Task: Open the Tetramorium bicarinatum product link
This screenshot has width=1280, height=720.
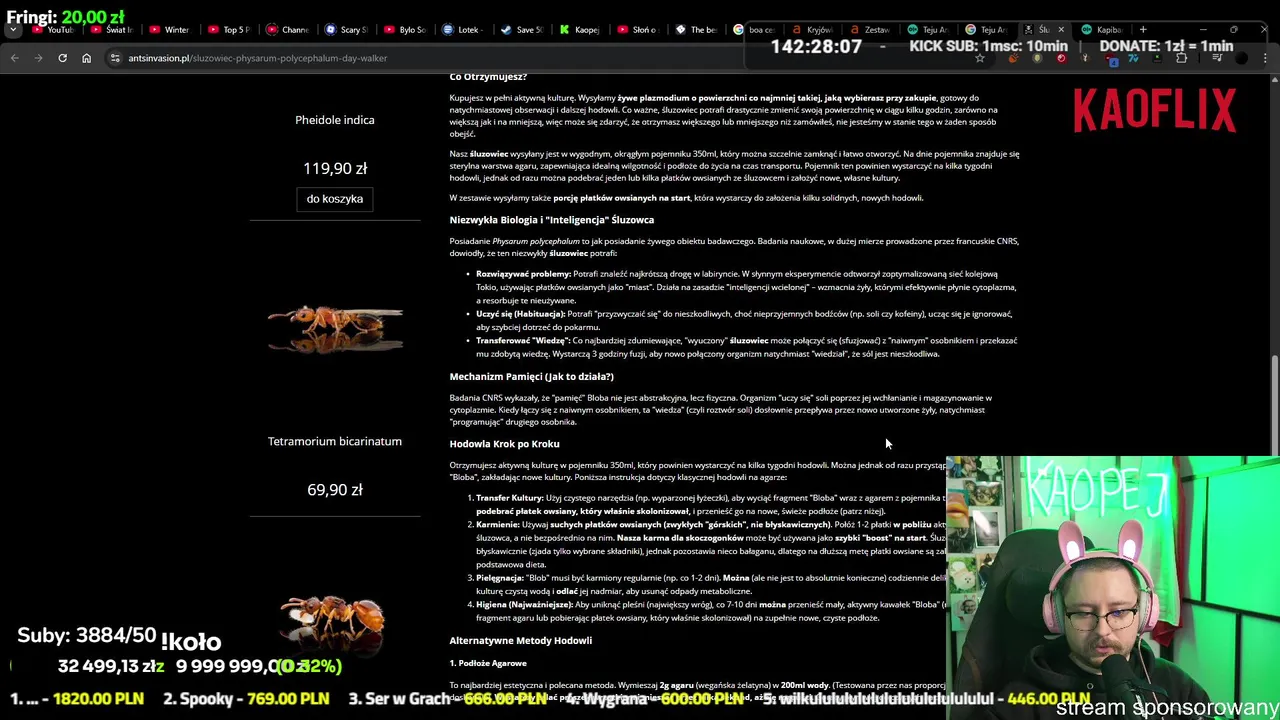Action: click(334, 441)
